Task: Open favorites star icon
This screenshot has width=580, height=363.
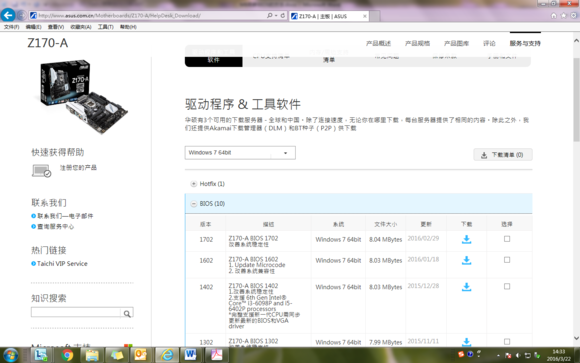Action: pos(563,16)
